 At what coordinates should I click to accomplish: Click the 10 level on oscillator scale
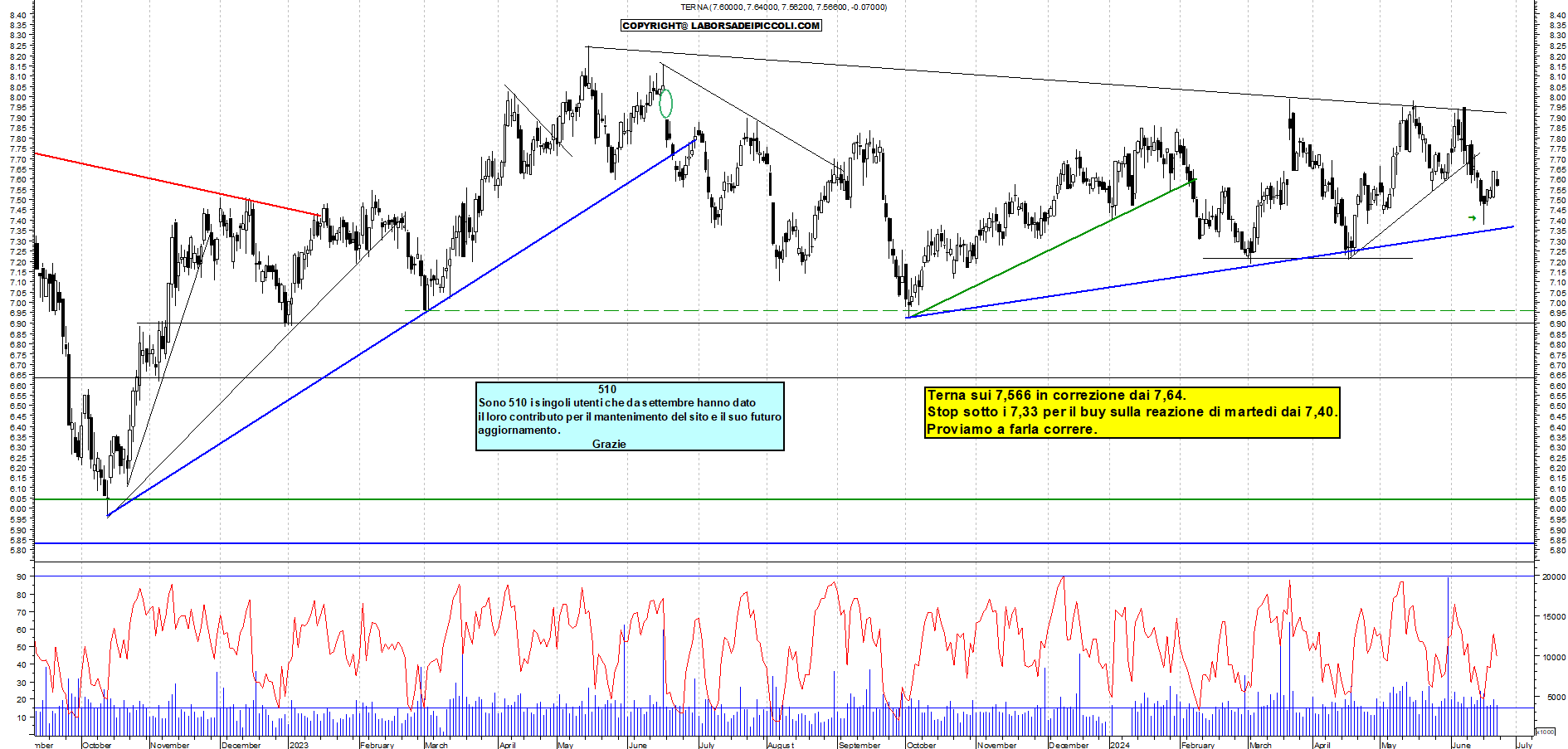[21, 717]
